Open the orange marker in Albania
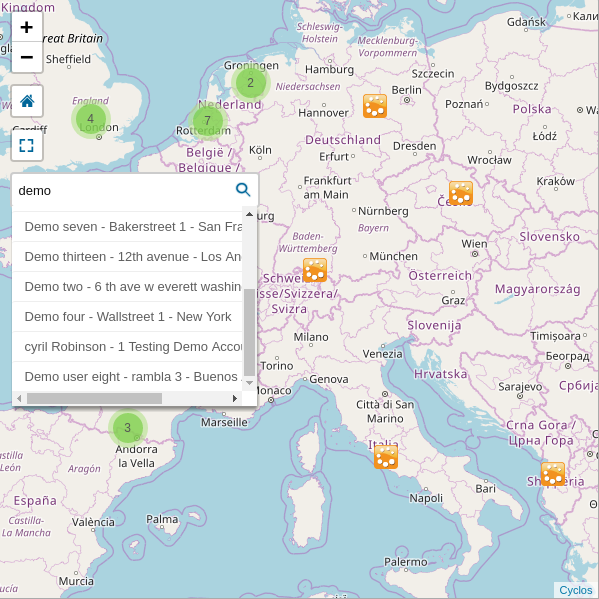 (x=553, y=474)
